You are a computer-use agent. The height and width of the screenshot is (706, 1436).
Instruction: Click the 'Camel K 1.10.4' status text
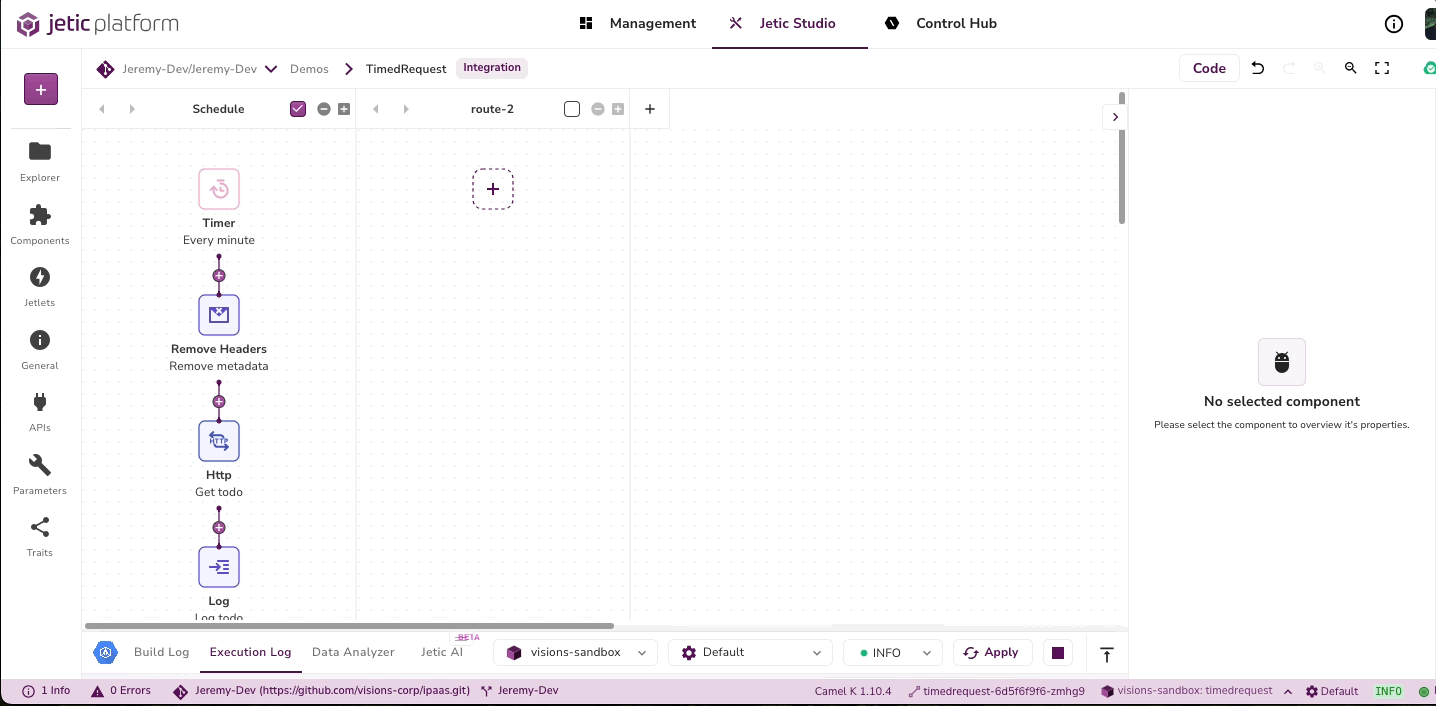[853, 691]
